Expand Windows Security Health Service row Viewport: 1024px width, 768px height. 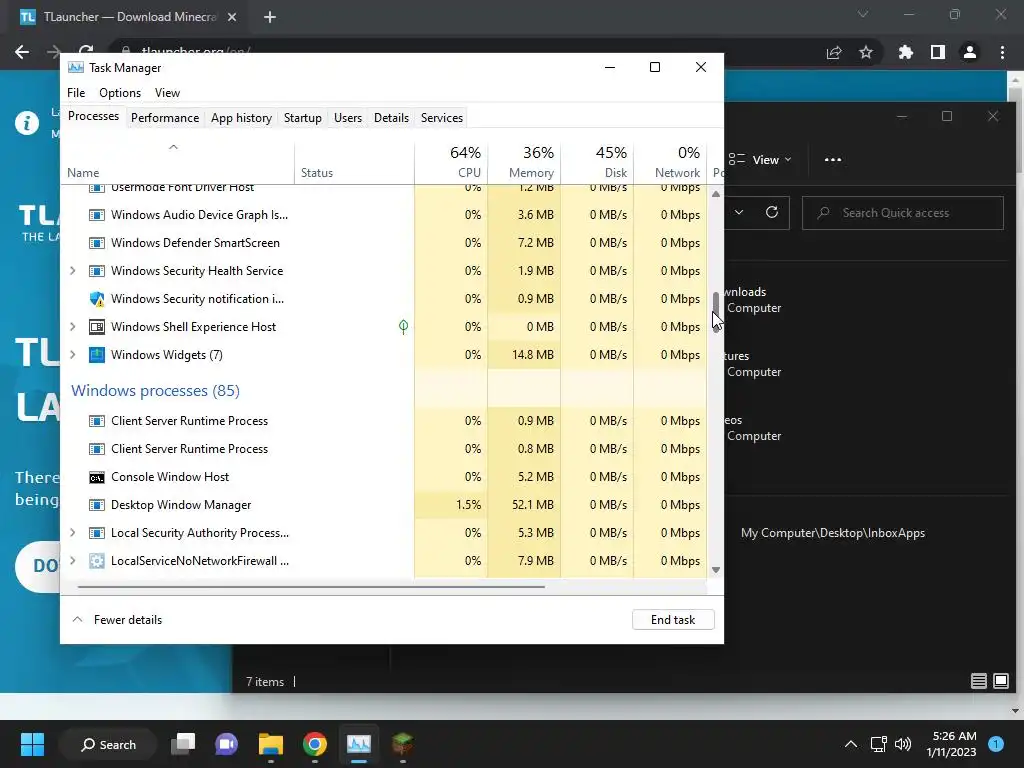coord(72,271)
